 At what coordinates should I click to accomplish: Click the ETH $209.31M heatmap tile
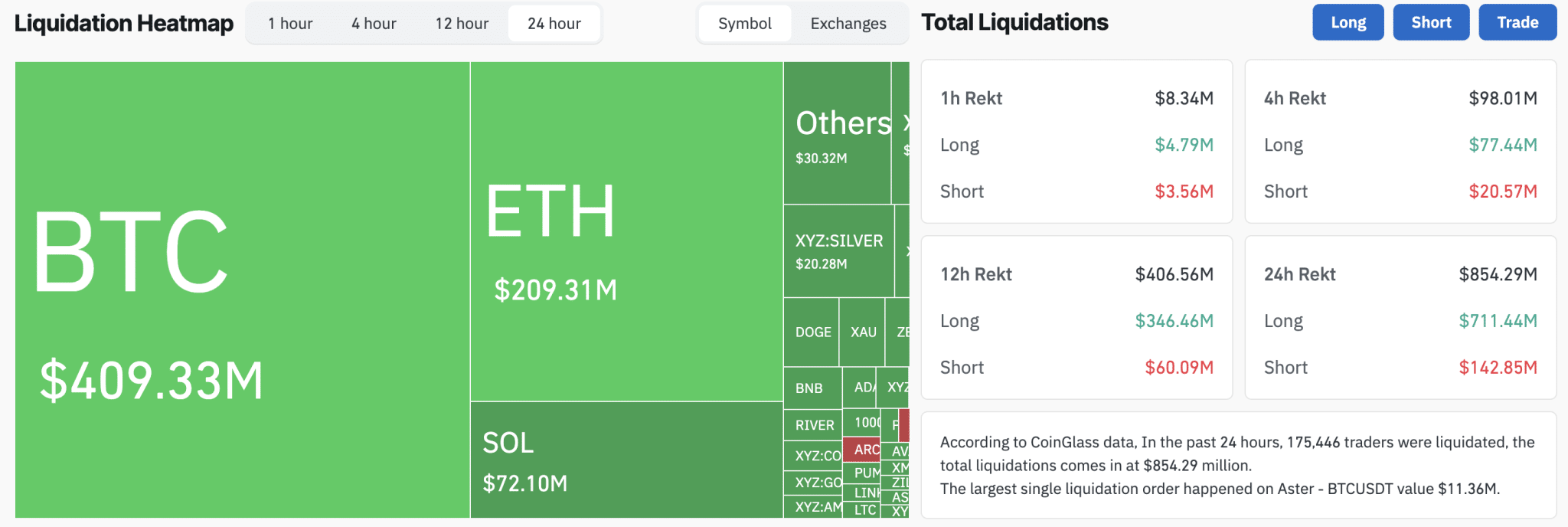[x=626, y=231]
